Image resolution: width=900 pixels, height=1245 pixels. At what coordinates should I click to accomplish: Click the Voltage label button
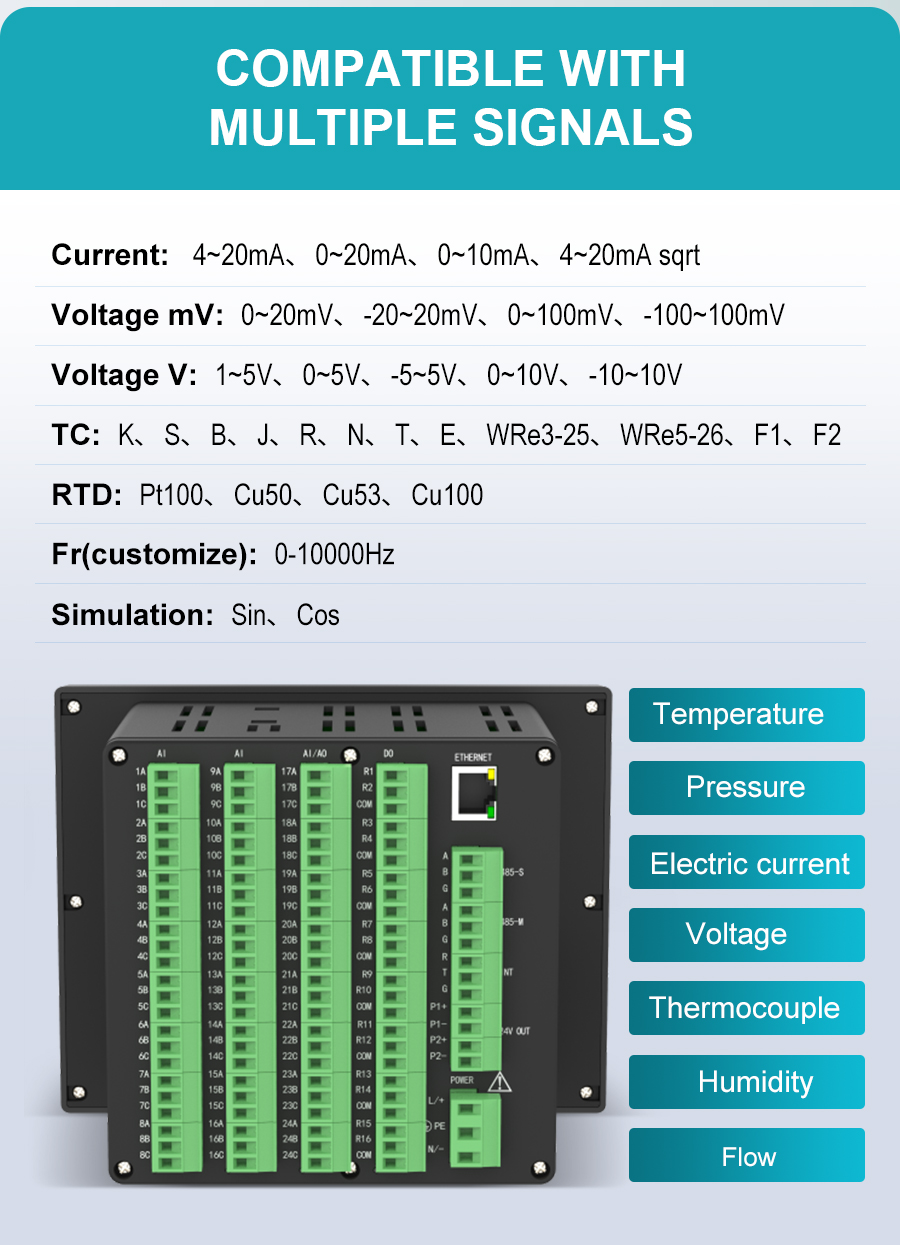pyautogui.click(x=746, y=935)
